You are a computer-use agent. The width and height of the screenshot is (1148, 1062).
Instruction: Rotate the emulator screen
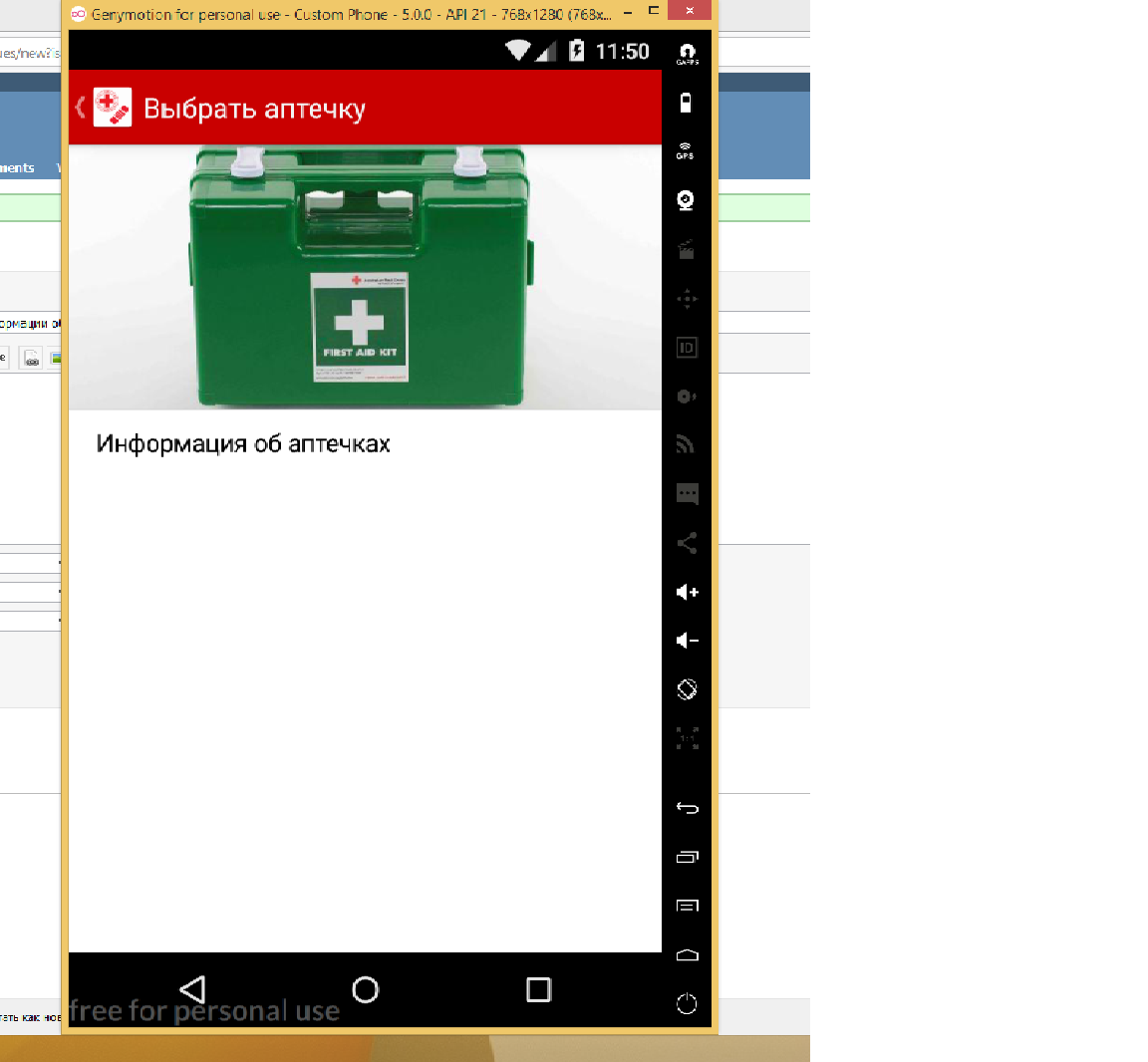point(687,689)
